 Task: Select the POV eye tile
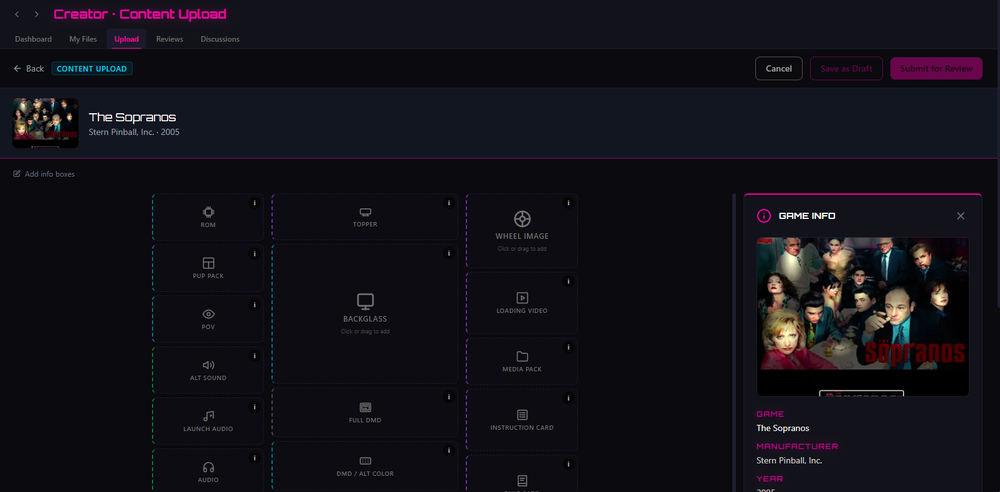pyautogui.click(x=208, y=319)
